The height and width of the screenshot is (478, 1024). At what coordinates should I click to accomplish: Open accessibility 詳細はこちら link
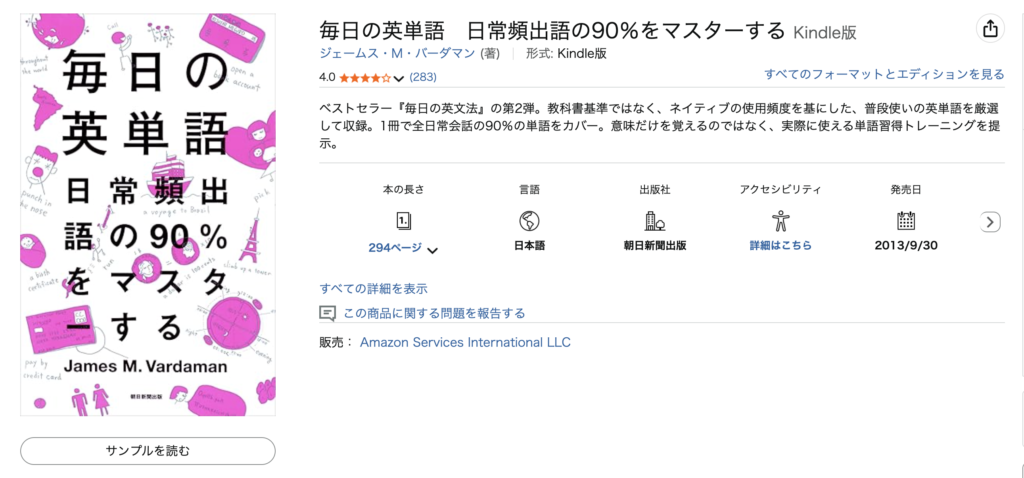(x=781, y=245)
